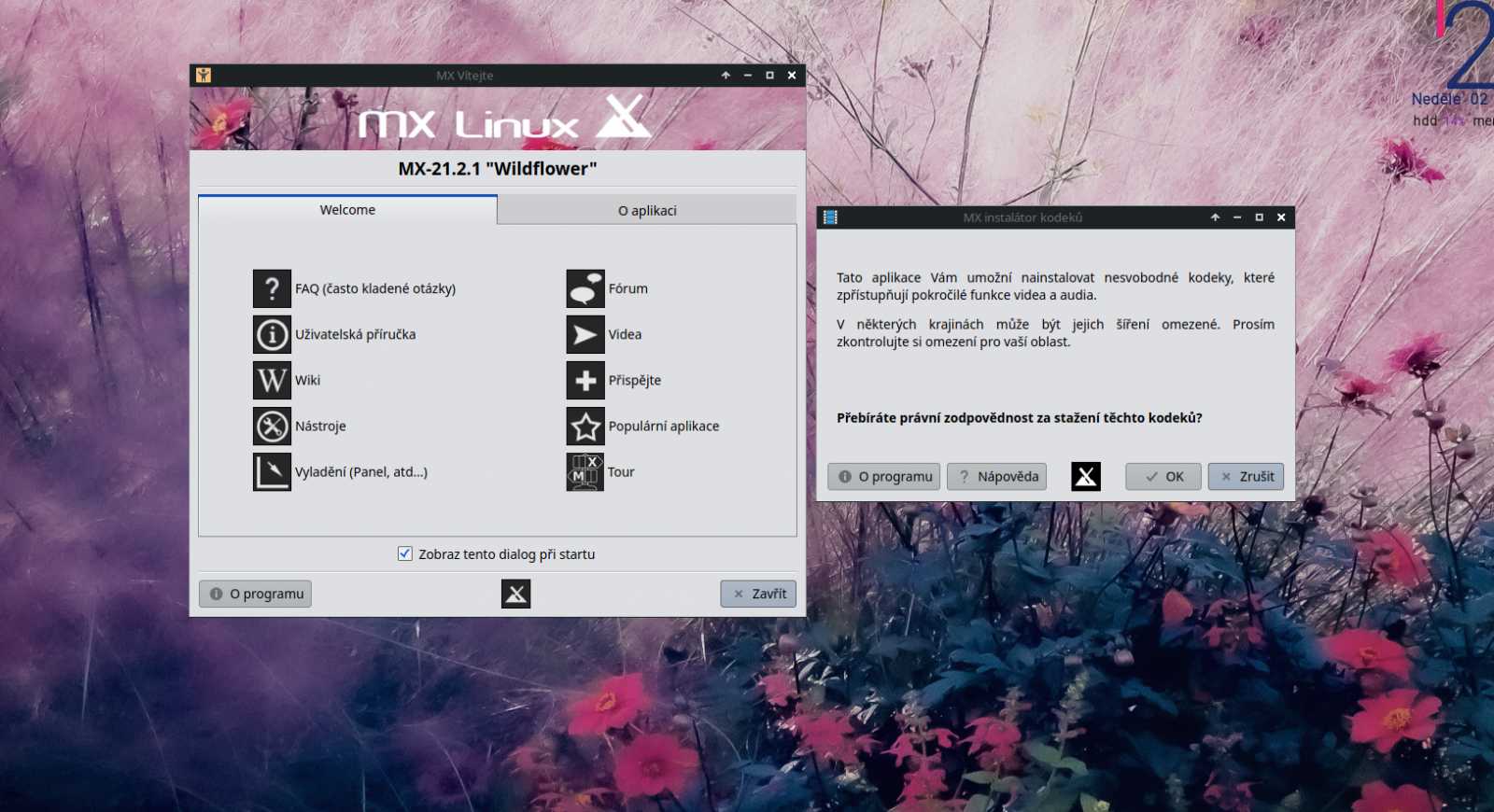Click the desktop date 'Neděle 02' widget
The height and width of the screenshot is (812, 1494).
[x=1450, y=99]
